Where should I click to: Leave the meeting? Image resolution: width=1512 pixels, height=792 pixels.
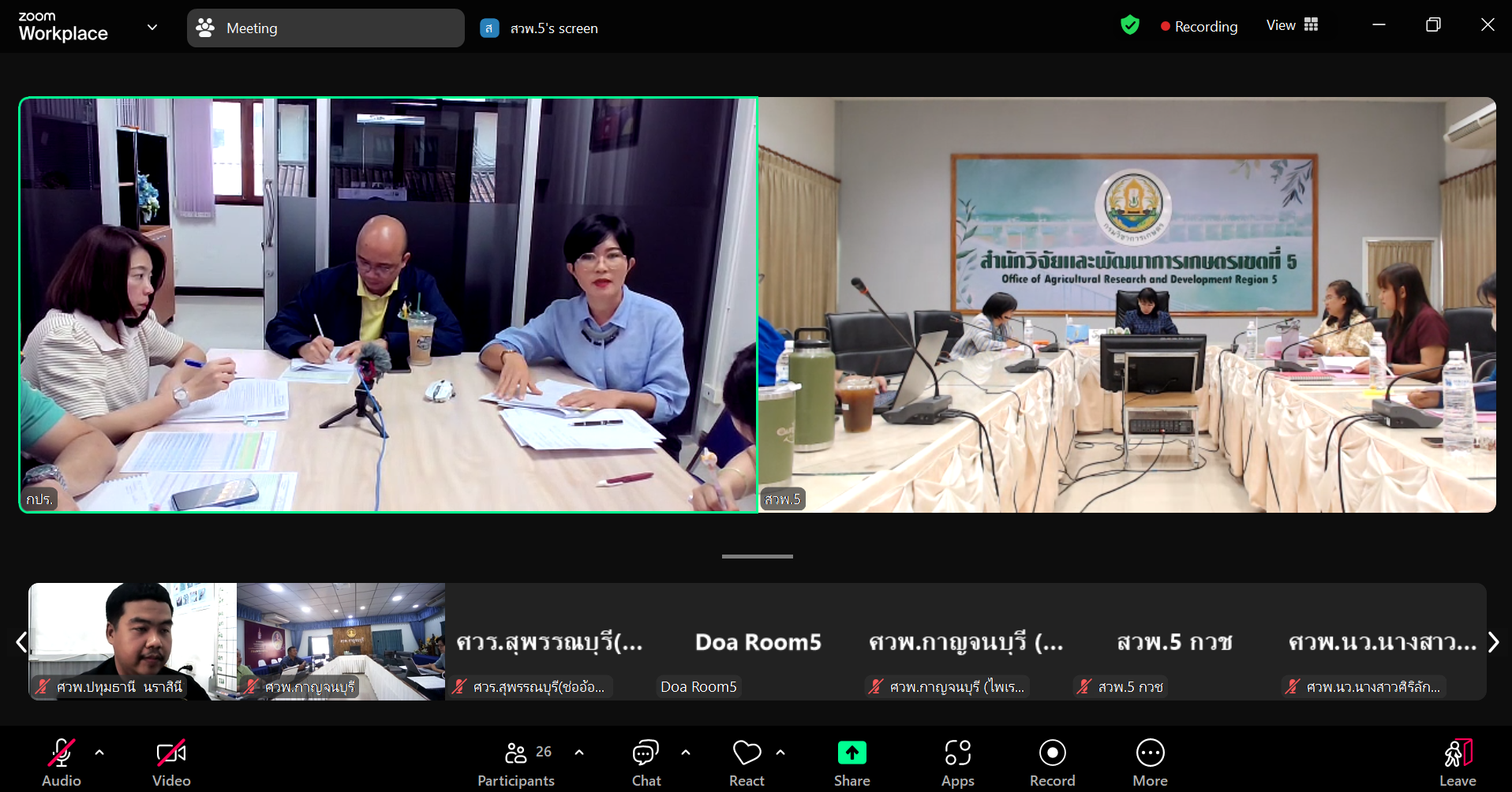(x=1458, y=762)
